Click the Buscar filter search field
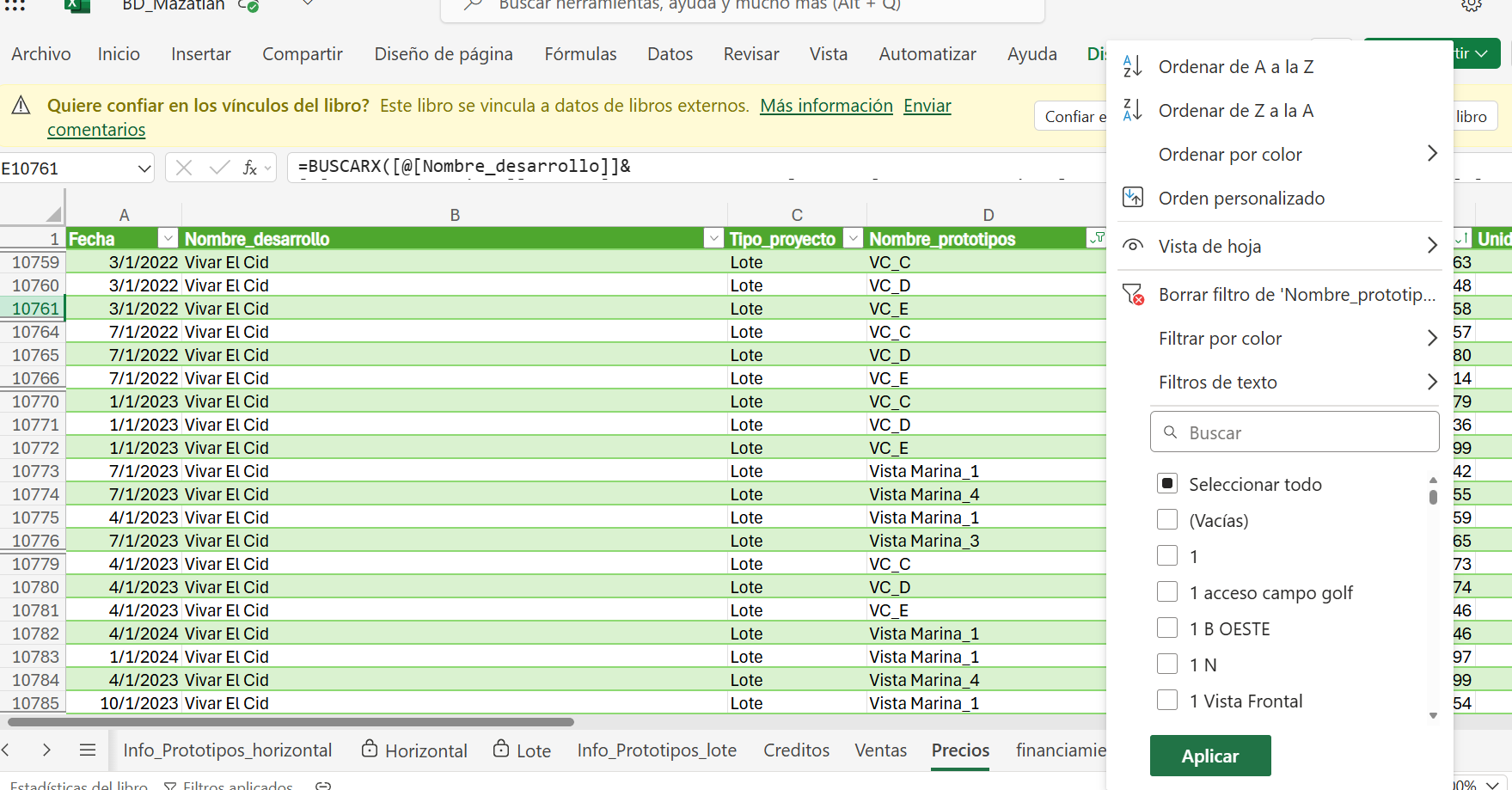1512x790 pixels. pos(1295,432)
